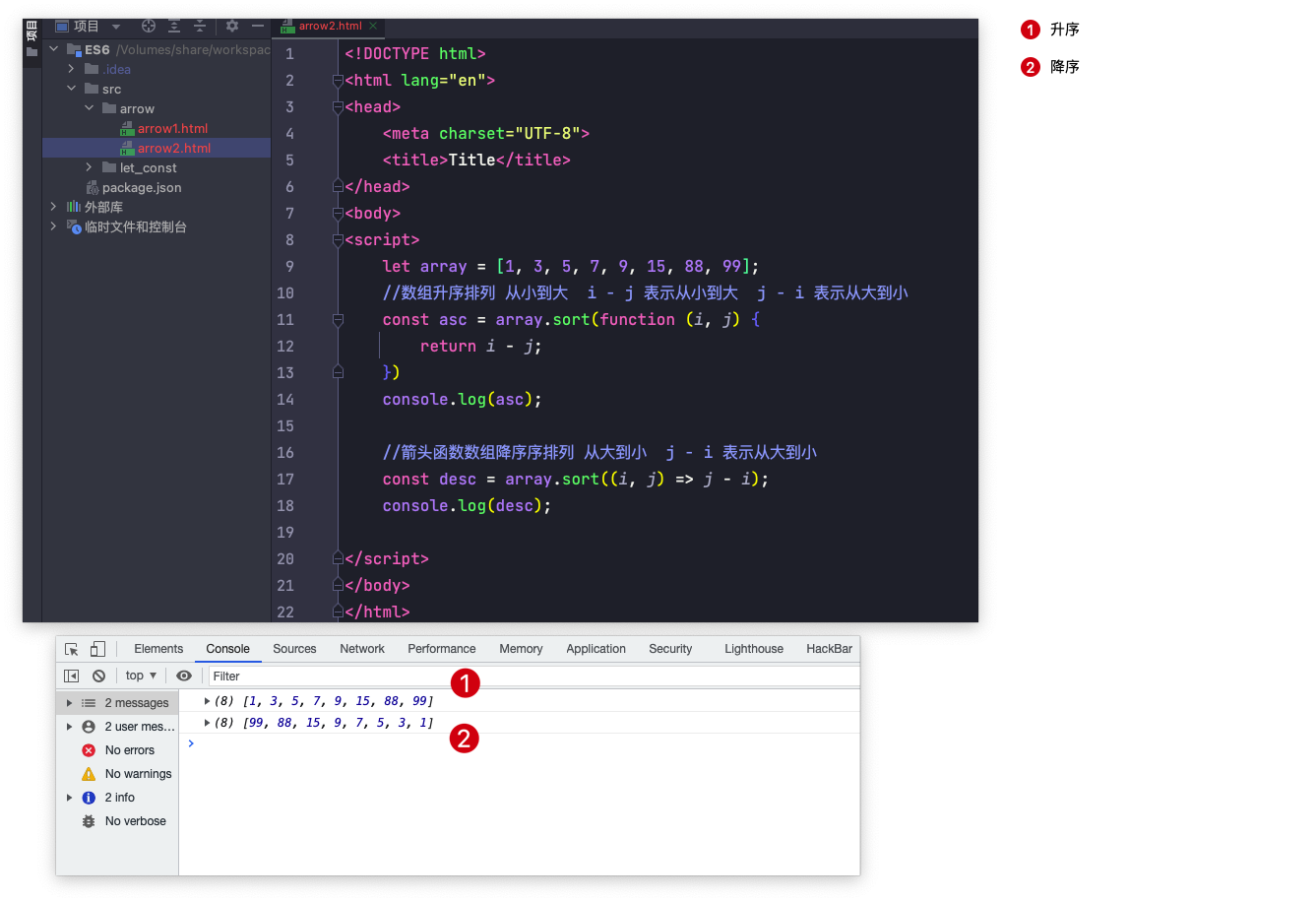Expand the let_const folder
Image resolution: width=1316 pixels, height=902 pixels.
[x=89, y=167]
